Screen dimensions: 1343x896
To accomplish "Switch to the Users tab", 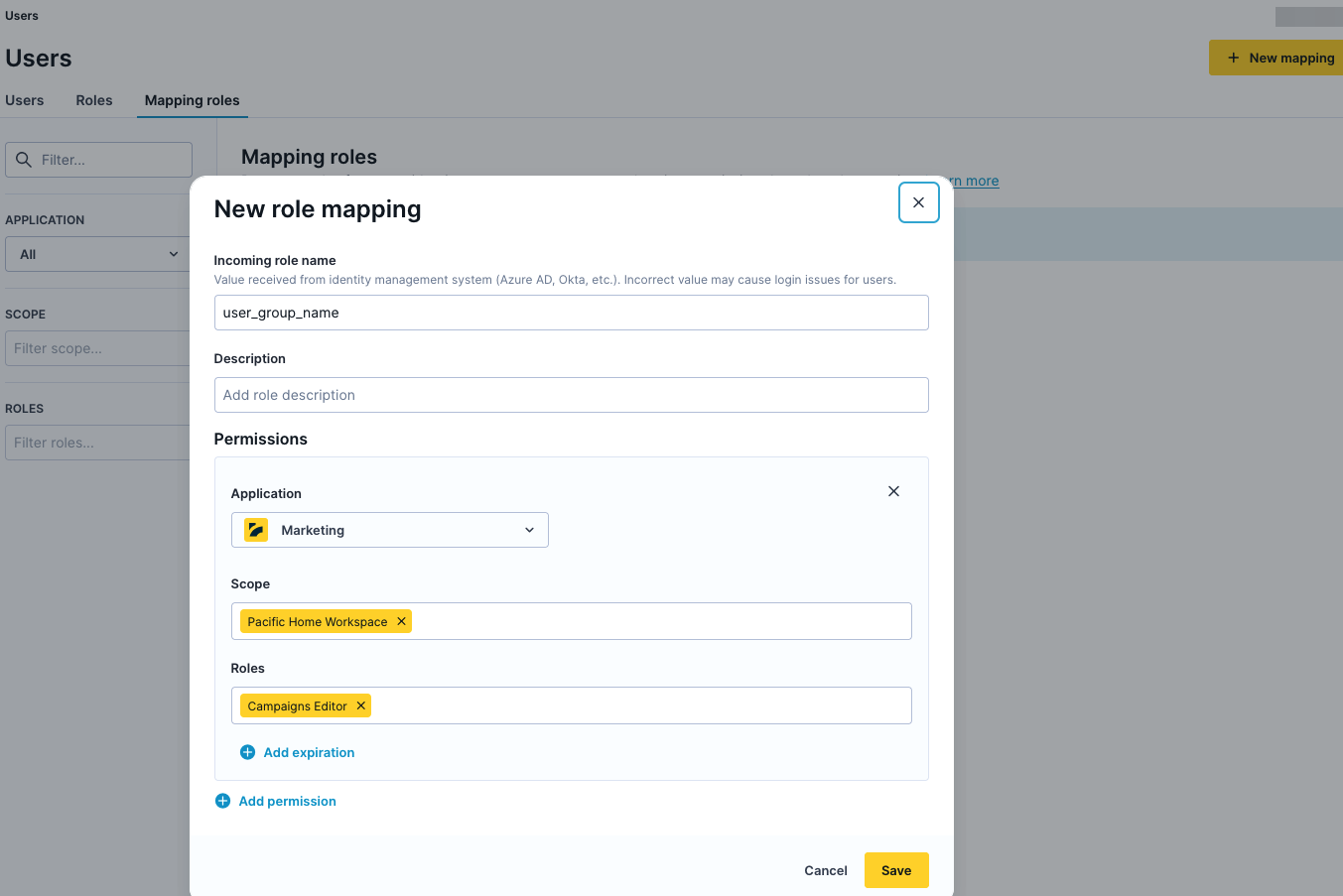I will click(25, 100).
